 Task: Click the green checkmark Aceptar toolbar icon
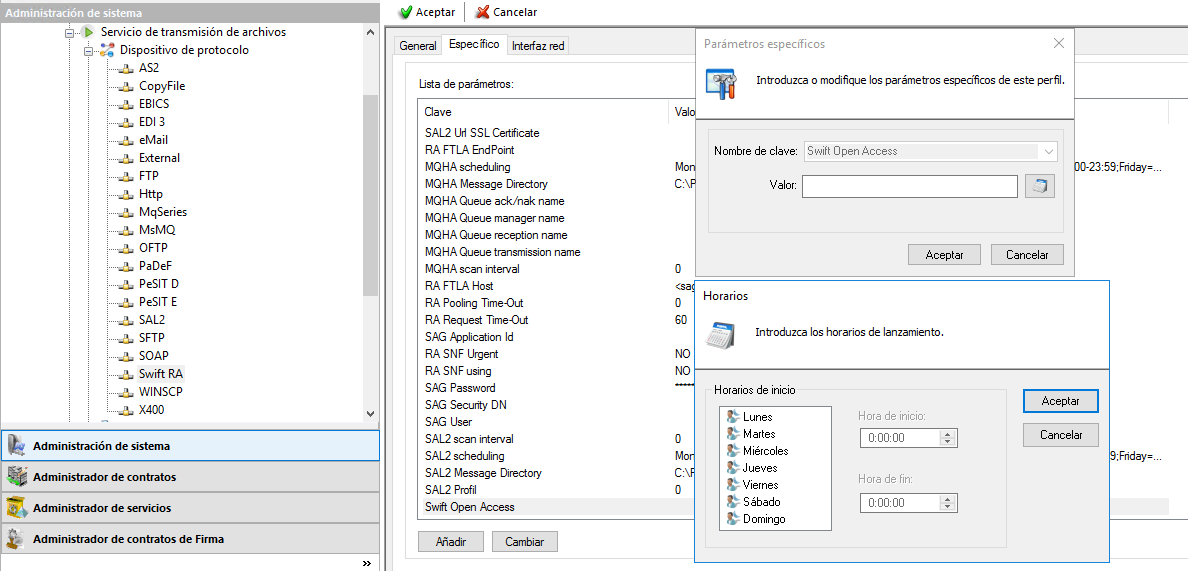405,12
